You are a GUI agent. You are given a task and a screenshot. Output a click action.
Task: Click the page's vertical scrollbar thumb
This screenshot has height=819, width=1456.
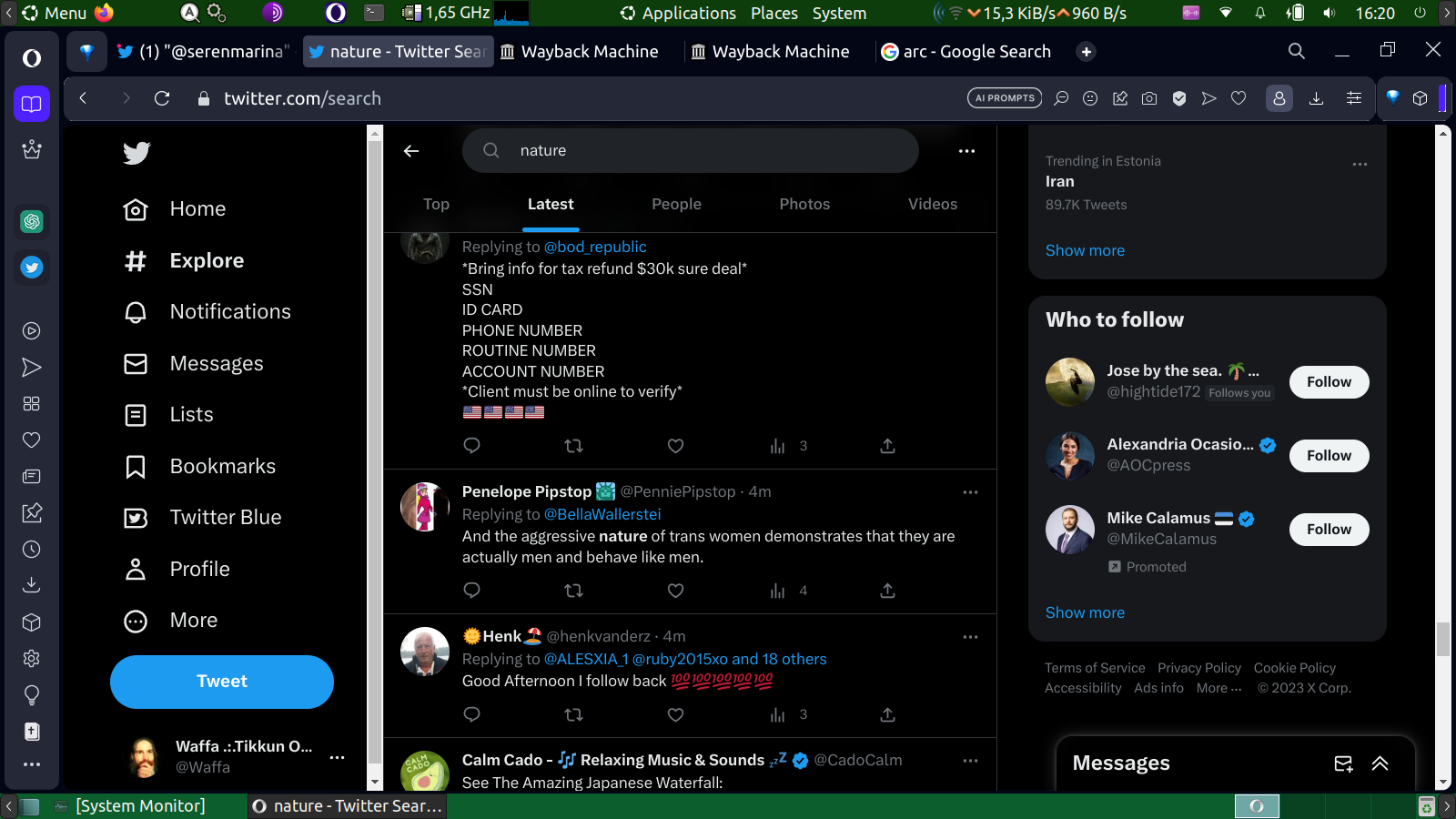(x=1442, y=639)
